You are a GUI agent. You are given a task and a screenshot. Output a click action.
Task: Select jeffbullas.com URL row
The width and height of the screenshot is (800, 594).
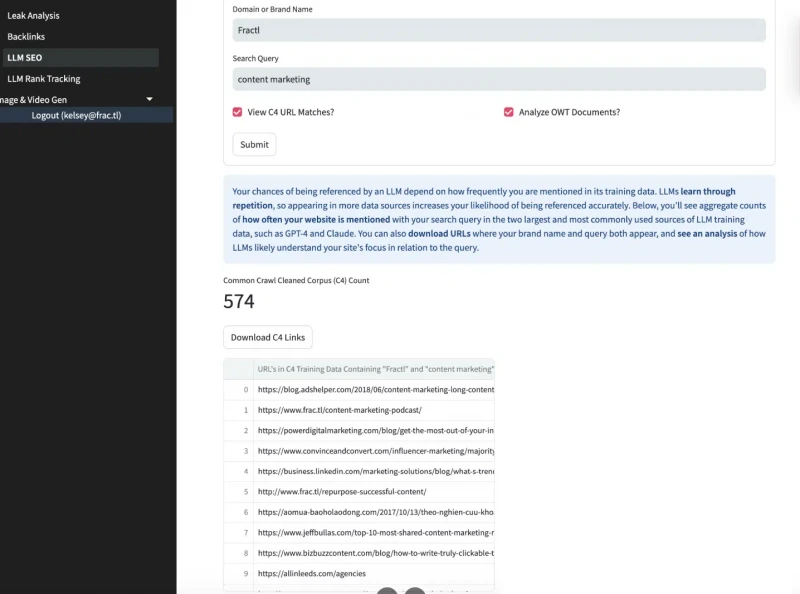tap(374, 533)
